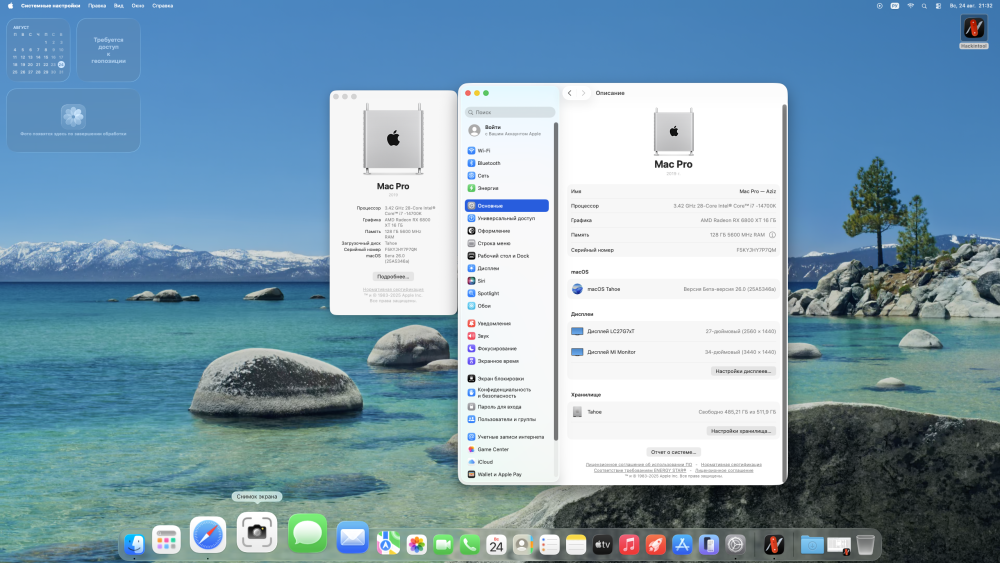The image size is (1000, 563).
Task: Click the Поиск field in Settings
Action: click(510, 112)
